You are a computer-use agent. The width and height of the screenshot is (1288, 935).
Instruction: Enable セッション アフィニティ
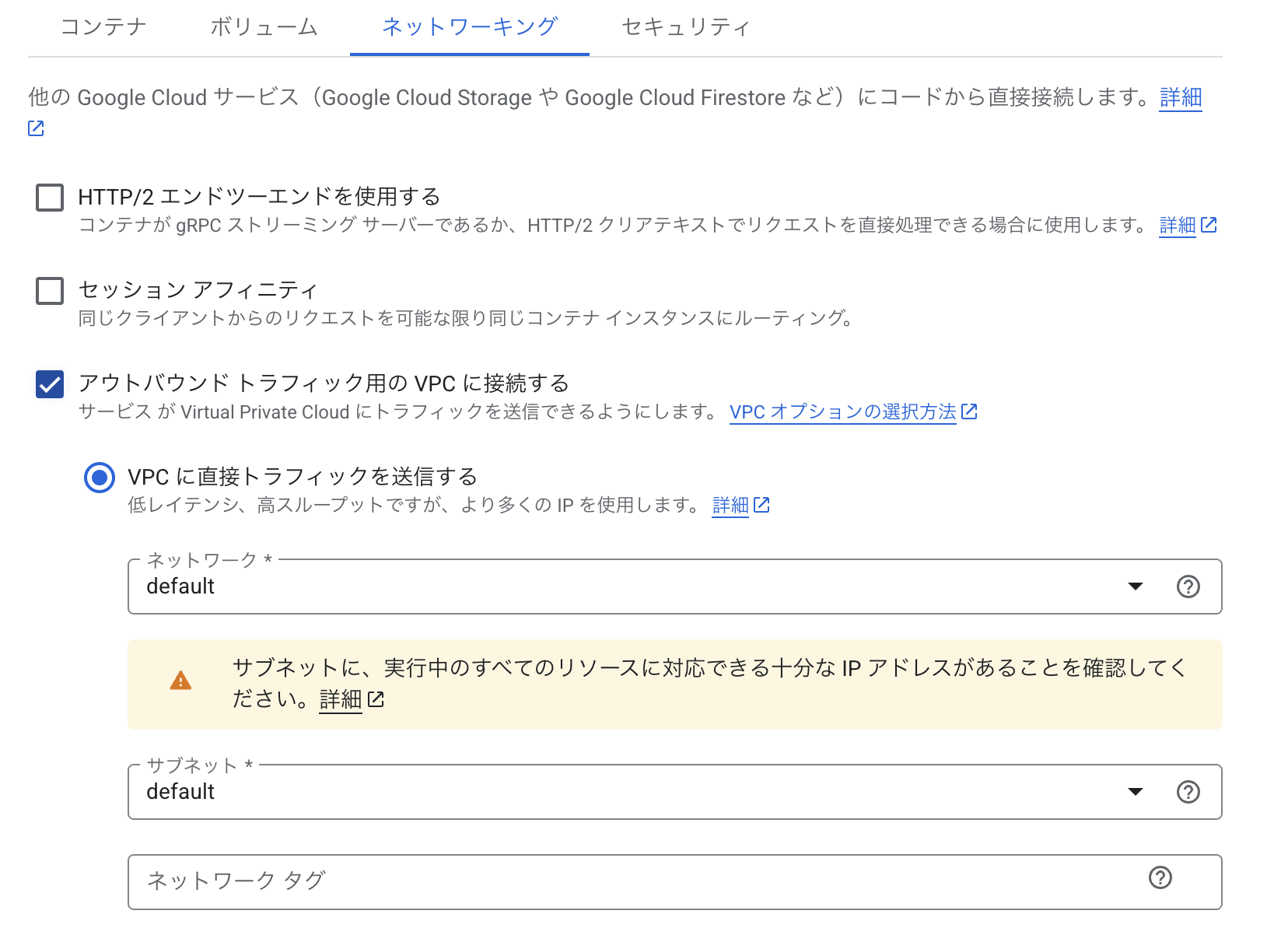click(49, 291)
